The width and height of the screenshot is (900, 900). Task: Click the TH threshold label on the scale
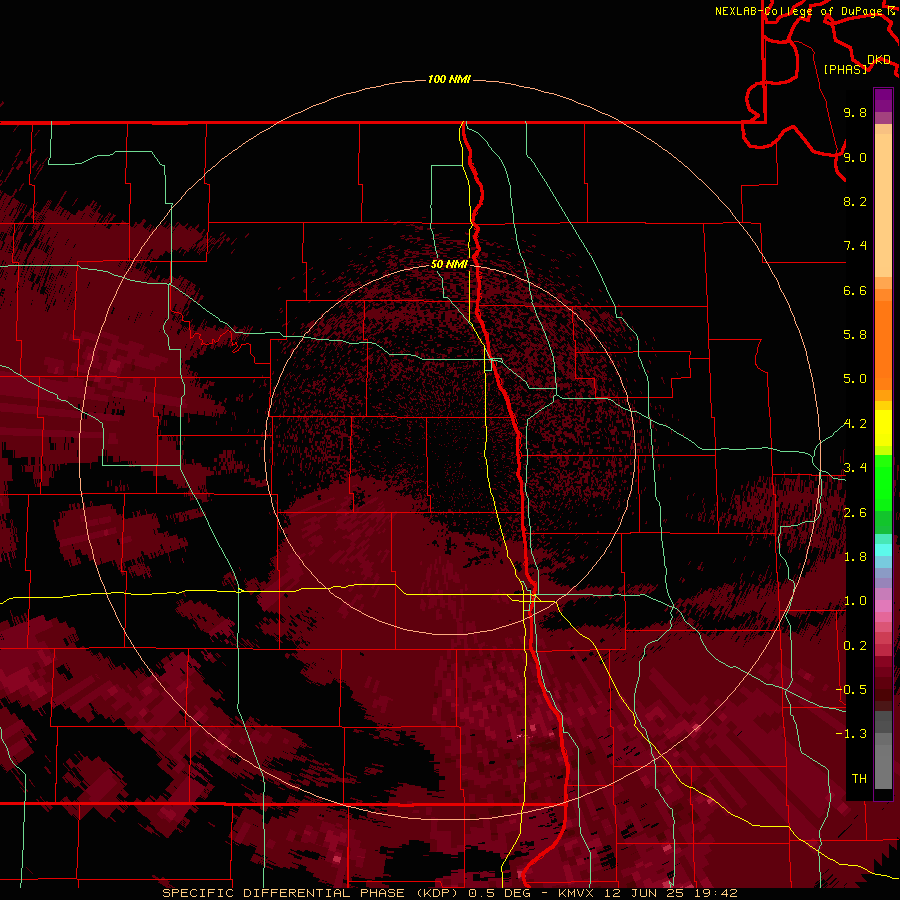[859, 779]
